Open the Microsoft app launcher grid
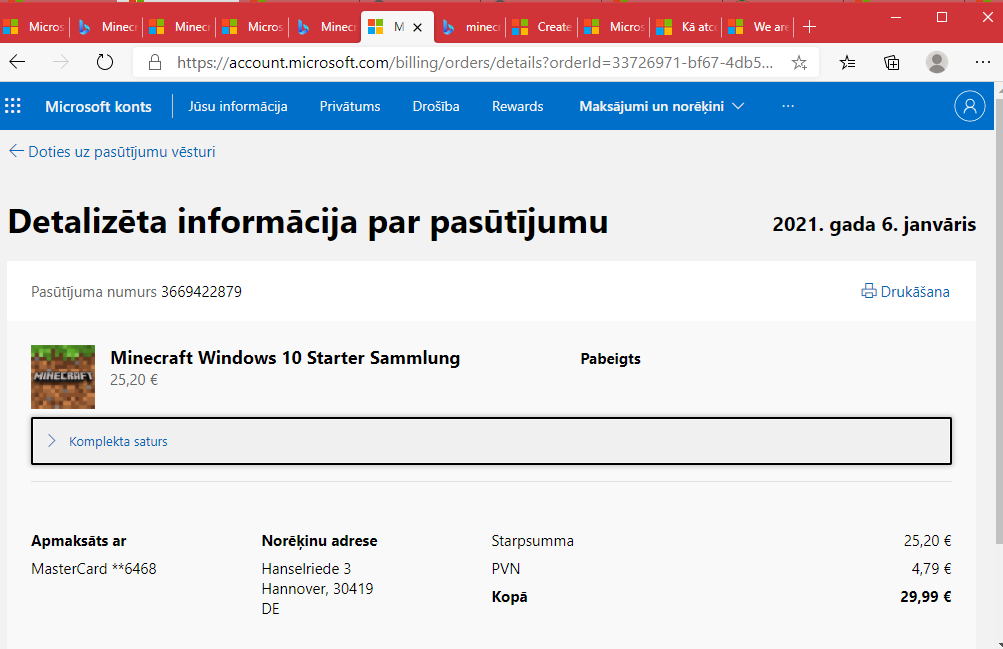The width and height of the screenshot is (1003, 649). (x=13, y=106)
